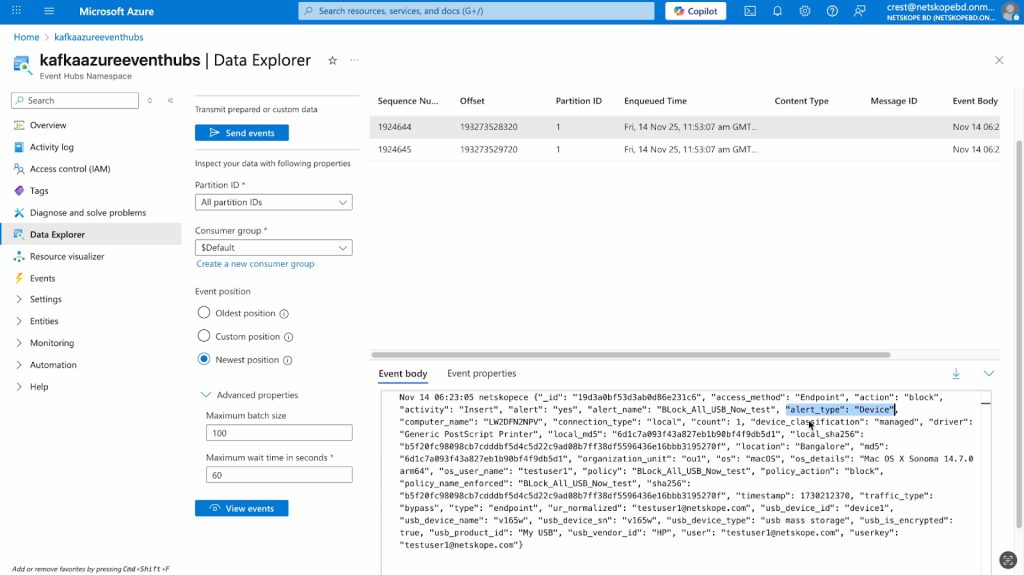1024x575 pixels.
Task: Click the Microsoft Azure logo text
Action: (x=116, y=11)
